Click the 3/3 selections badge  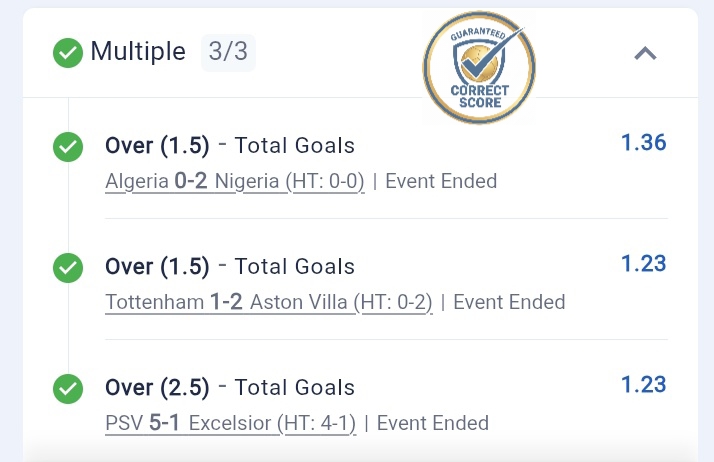click(228, 52)
